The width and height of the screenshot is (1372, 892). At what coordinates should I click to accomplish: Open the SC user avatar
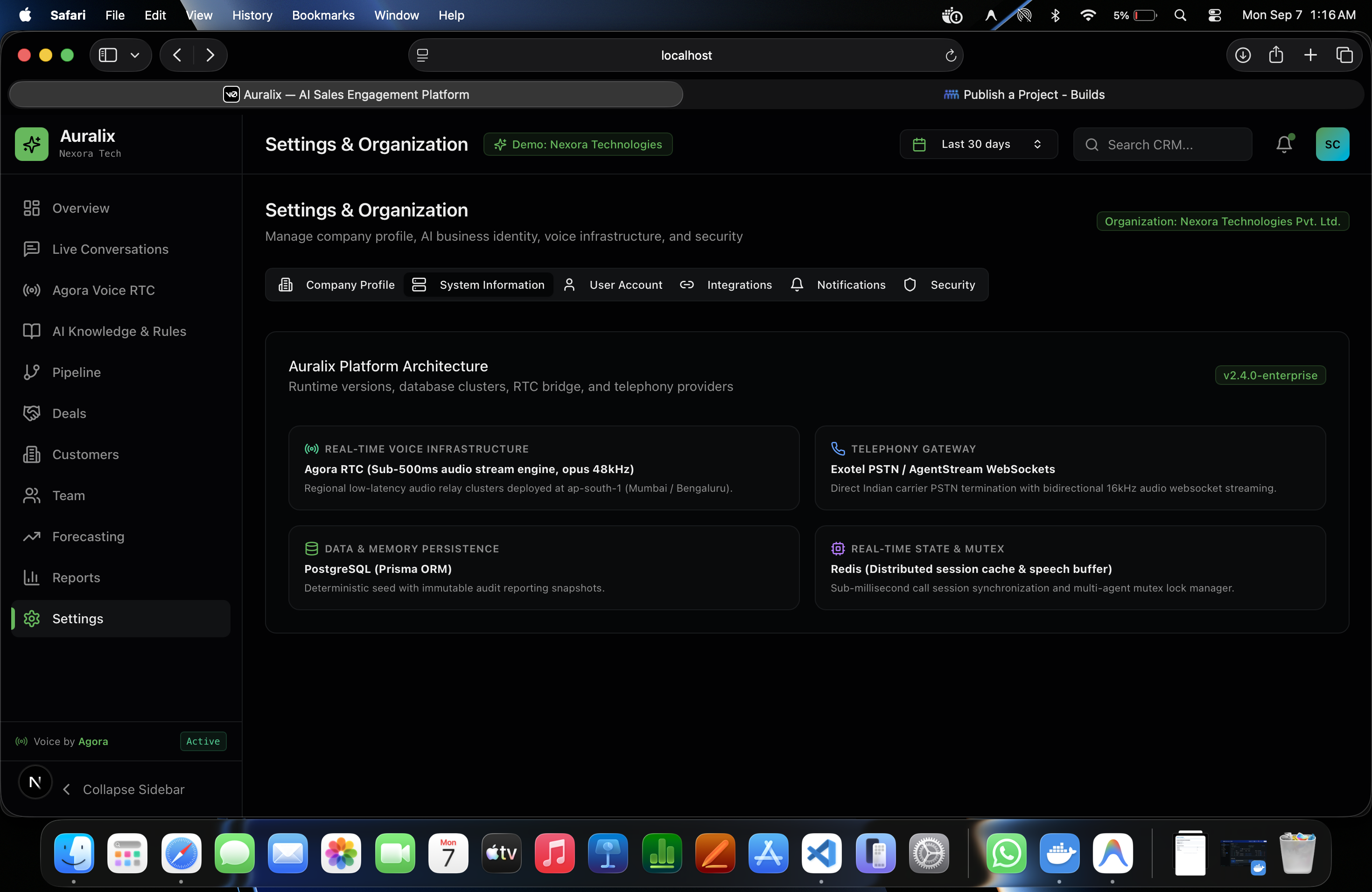pos(1332,144)
